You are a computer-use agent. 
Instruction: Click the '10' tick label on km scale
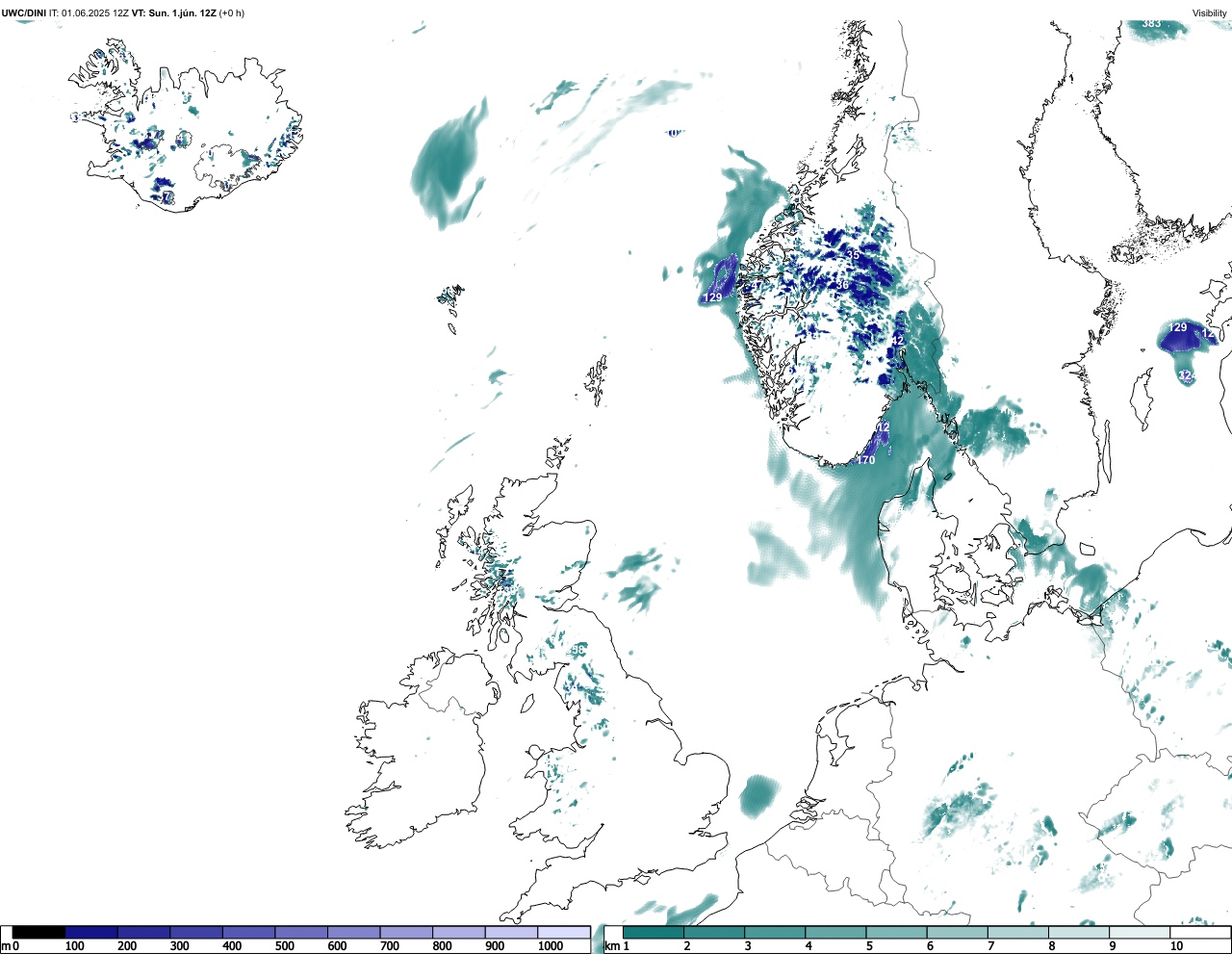click(1176, 946)
